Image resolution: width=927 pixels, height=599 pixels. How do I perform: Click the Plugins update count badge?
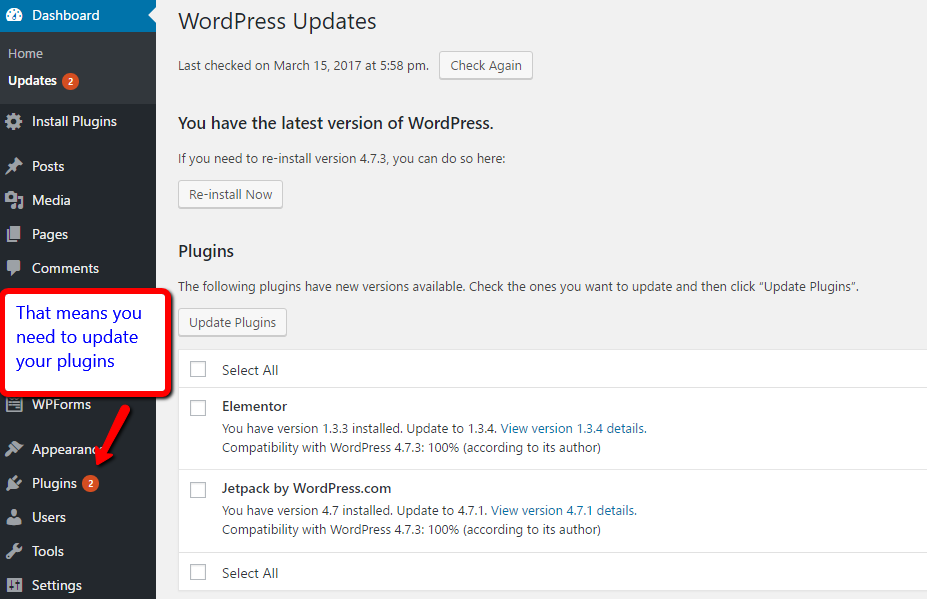90,484
